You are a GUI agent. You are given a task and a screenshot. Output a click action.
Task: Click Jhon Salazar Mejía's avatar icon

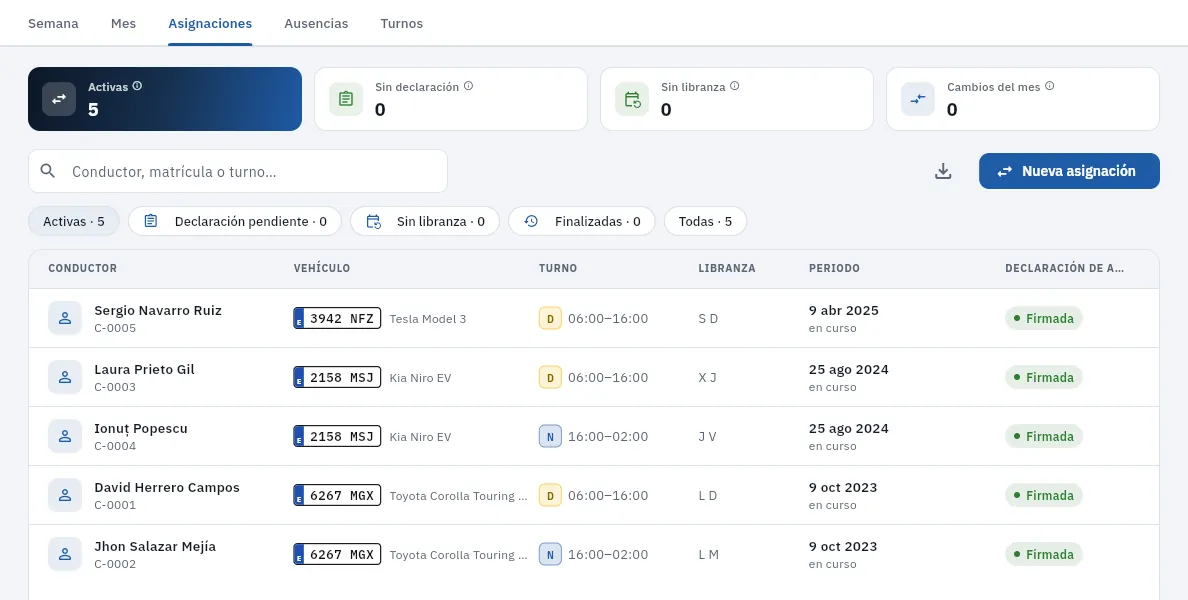coord(65,555)
